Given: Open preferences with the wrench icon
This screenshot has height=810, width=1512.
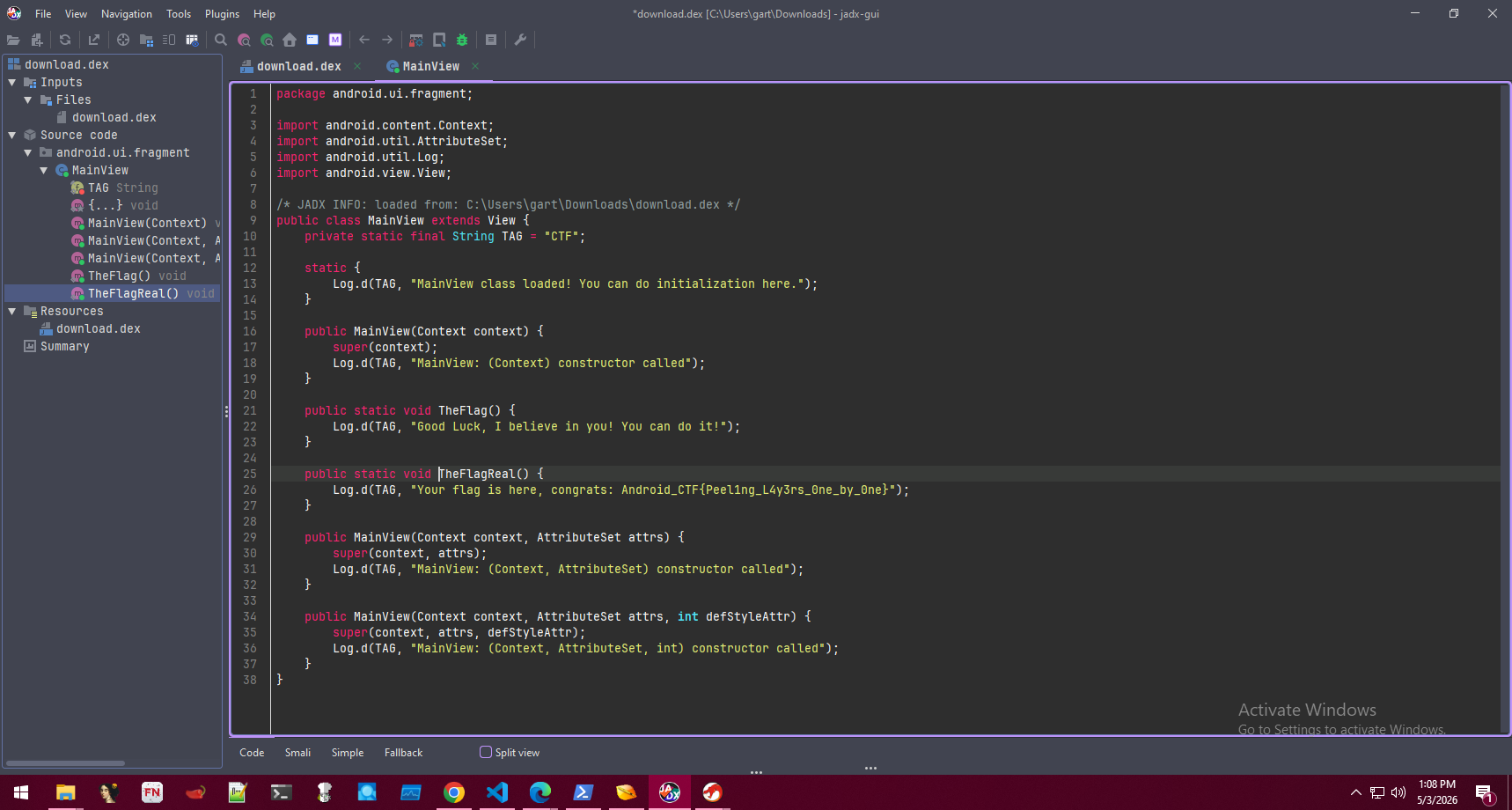Looking at the screenshot, I should (520, 40).
